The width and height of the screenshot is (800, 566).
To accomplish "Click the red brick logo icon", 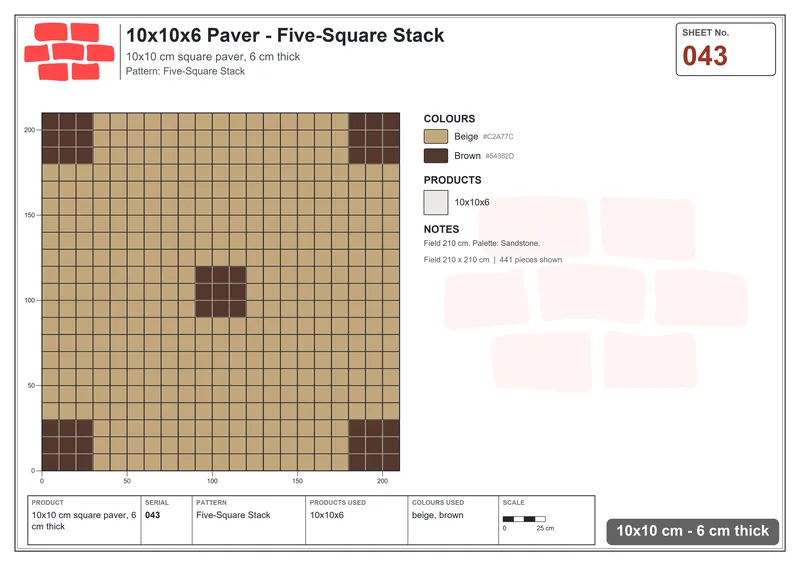I will click(x=69, y=52).
